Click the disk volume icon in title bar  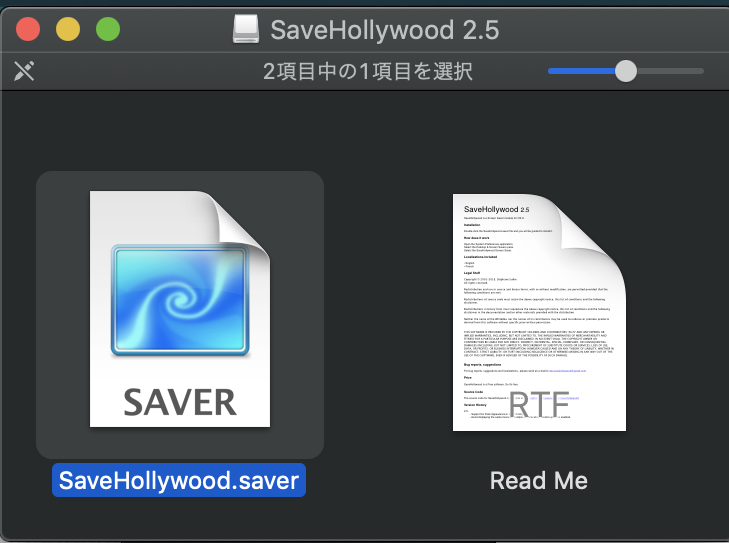coord(246,29)
